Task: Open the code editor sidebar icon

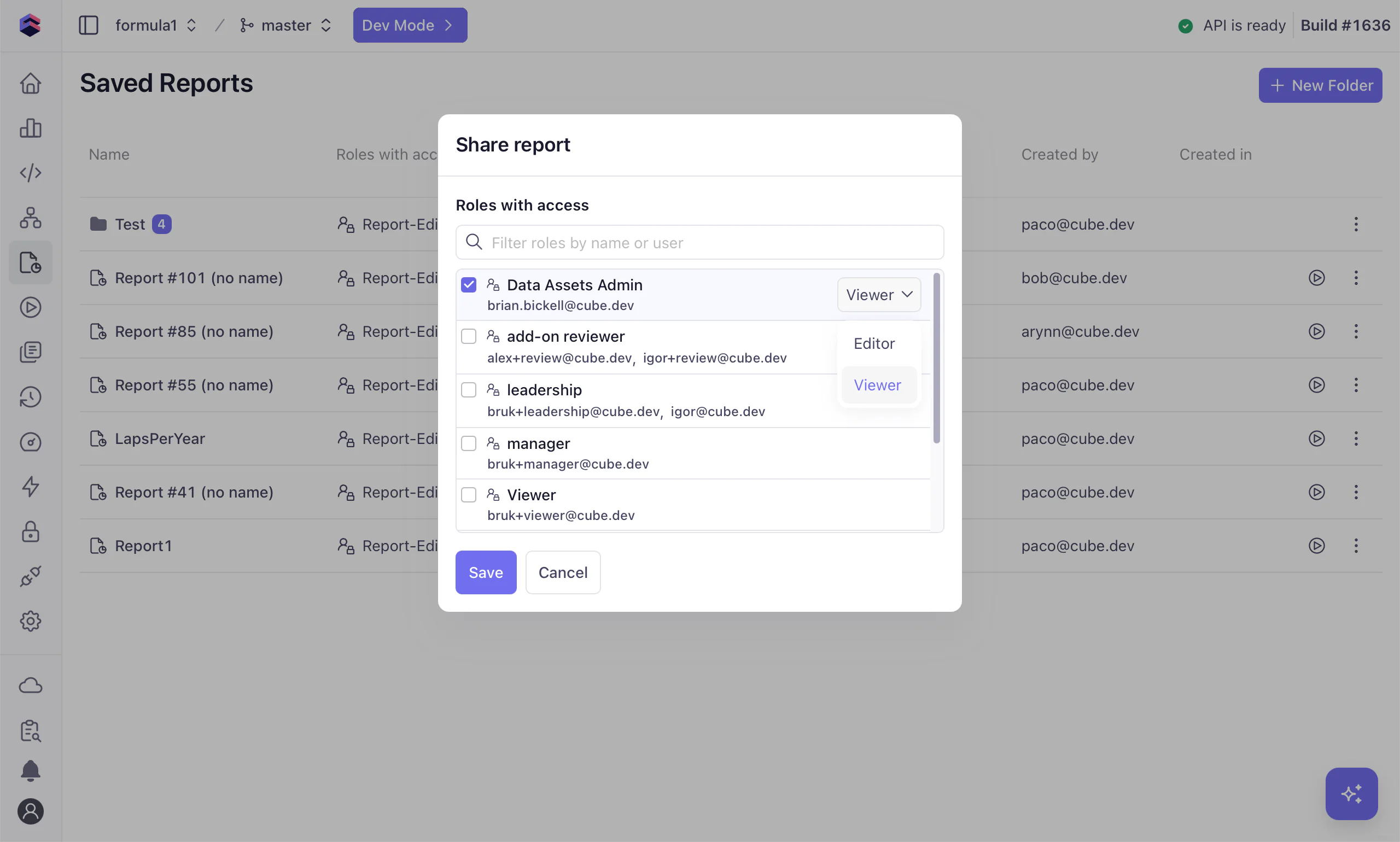Action: point(31,172)
